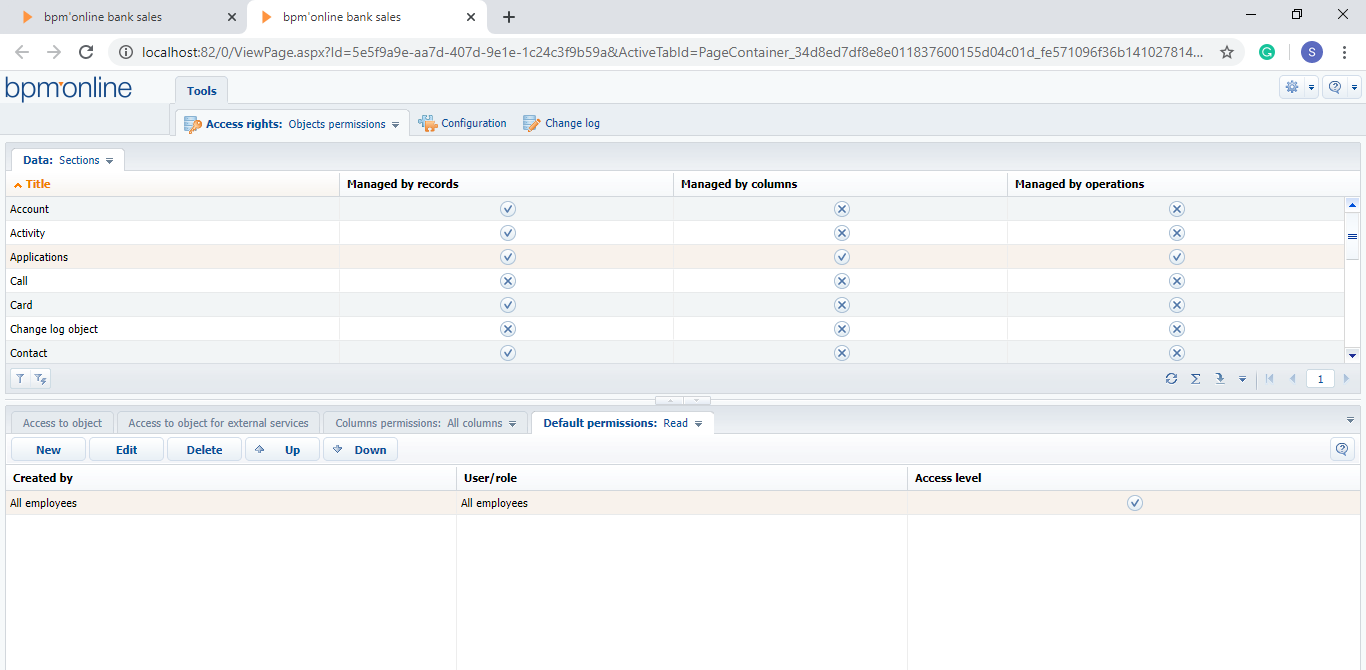The image size is (1366, 670).
Task: Click the New button
Action: pyautogui.click(x=48, y=450)
